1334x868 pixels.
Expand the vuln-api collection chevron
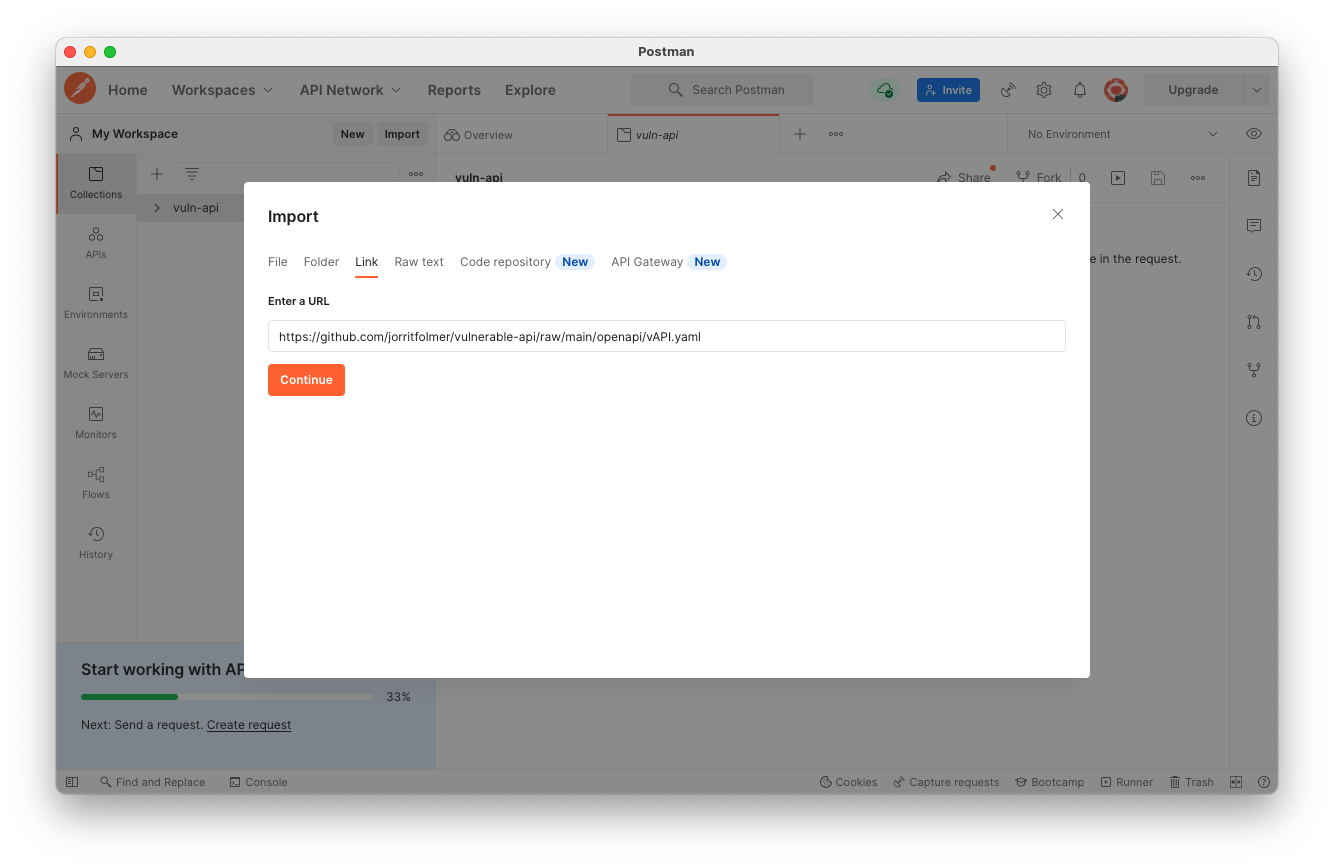coord(157,208)
